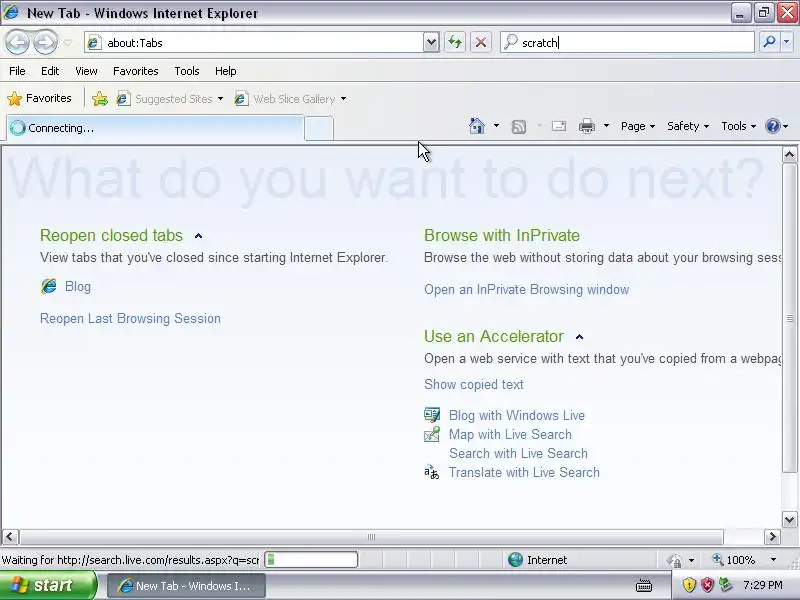Open the Favorites star button

[x=39, y=98]
